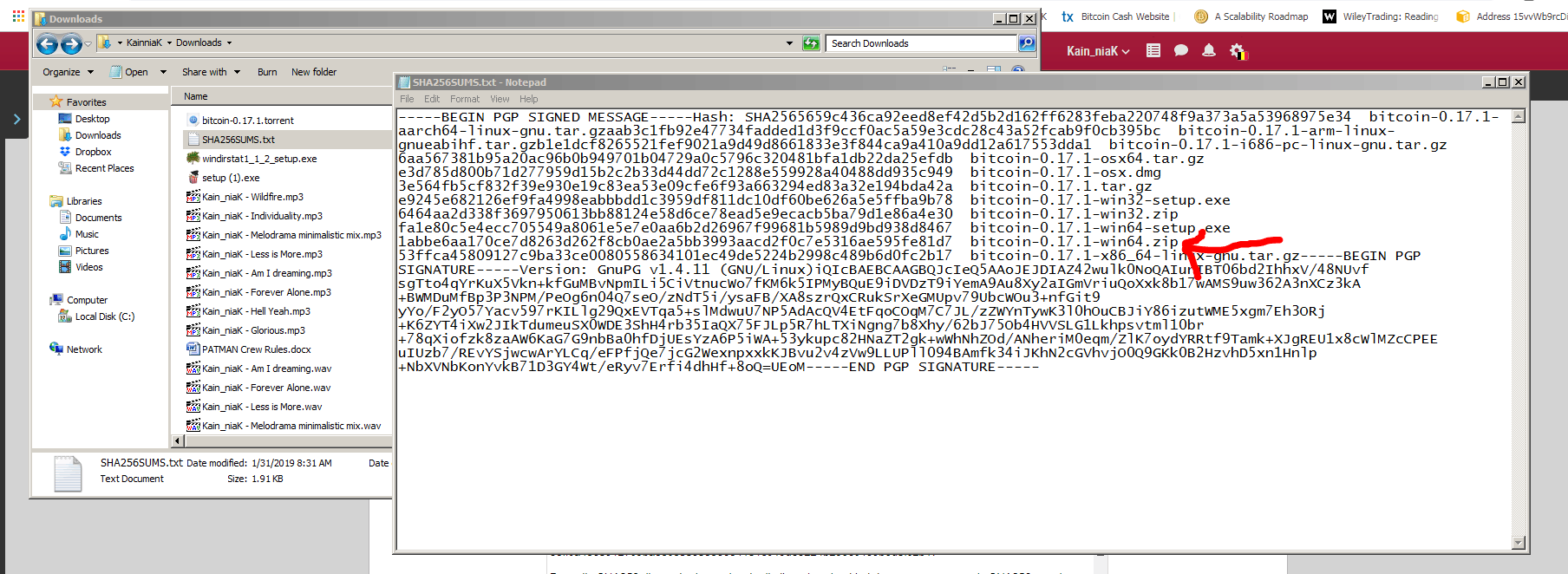Viewport: 1568px width, 574px height.
Task: Expand KainniaK breadcrumb arrow
Action: click(x=169, y=42)
